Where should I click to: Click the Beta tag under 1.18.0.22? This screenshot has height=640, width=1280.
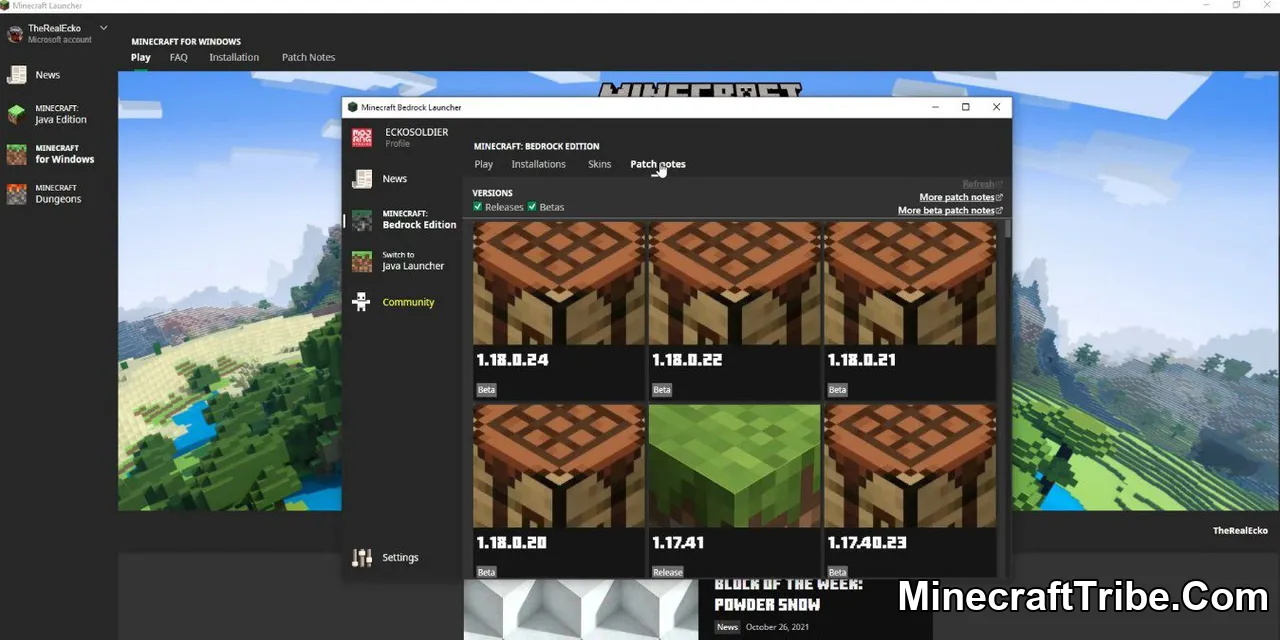(x=662, y=389)
